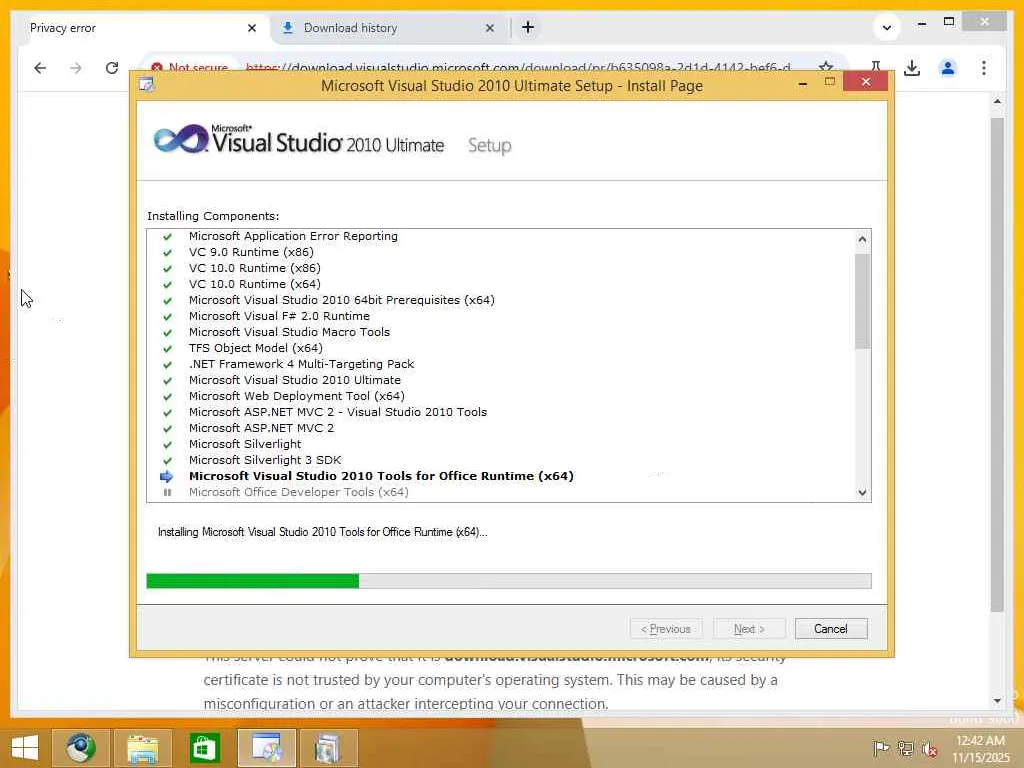
Task: Open the browser profile icon
Action: click(x=948, y=68)
